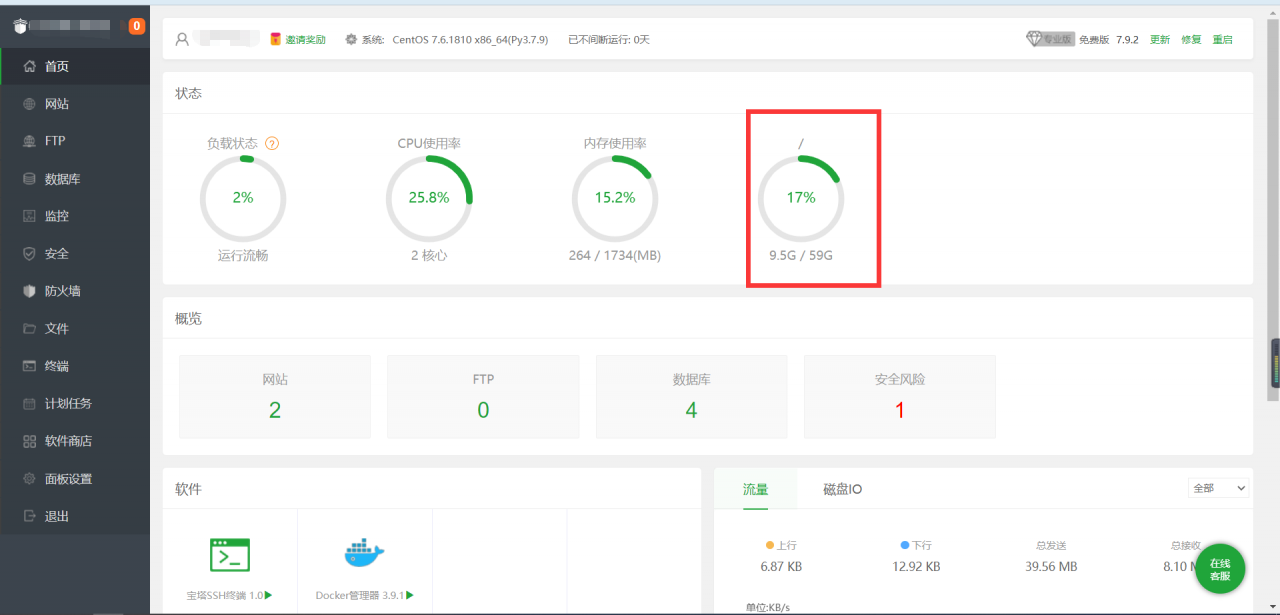Click the 9.5G / 59G disk text
1280x615 pixels.
[x=801, y=256]
